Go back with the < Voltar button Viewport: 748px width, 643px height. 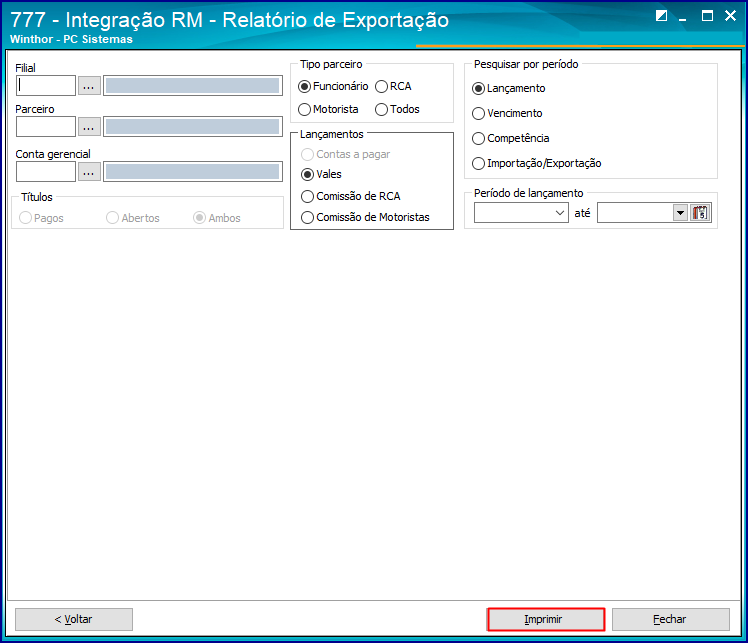click(74, 619)
